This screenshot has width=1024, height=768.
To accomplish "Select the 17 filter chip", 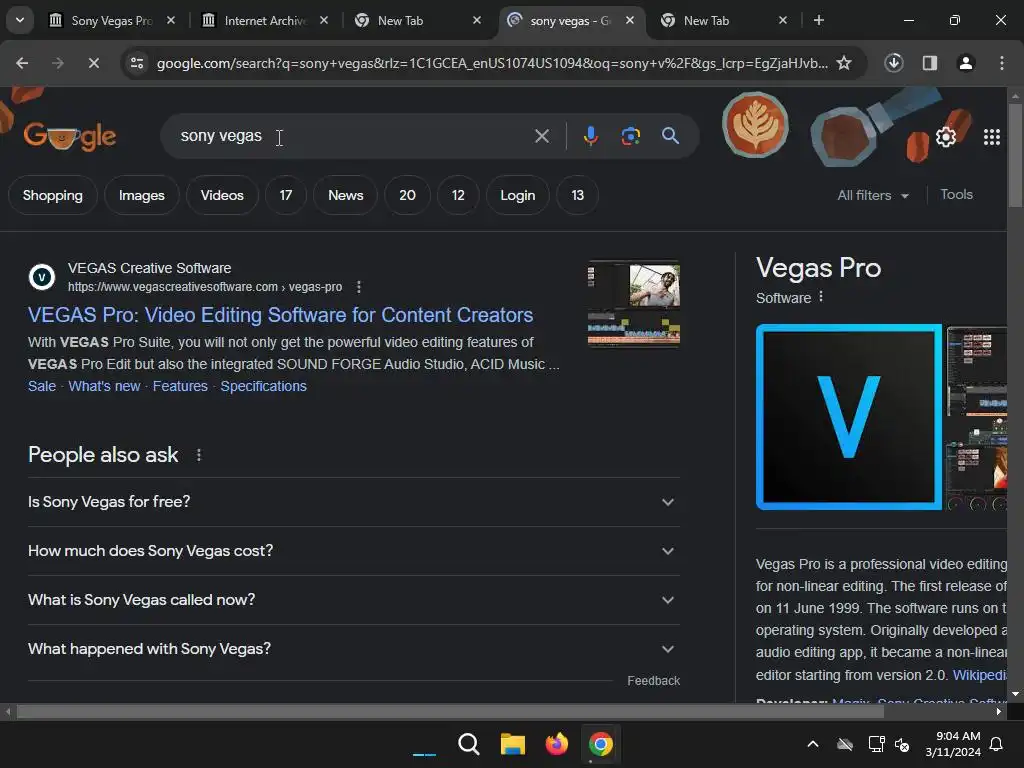I will point(285,195).
